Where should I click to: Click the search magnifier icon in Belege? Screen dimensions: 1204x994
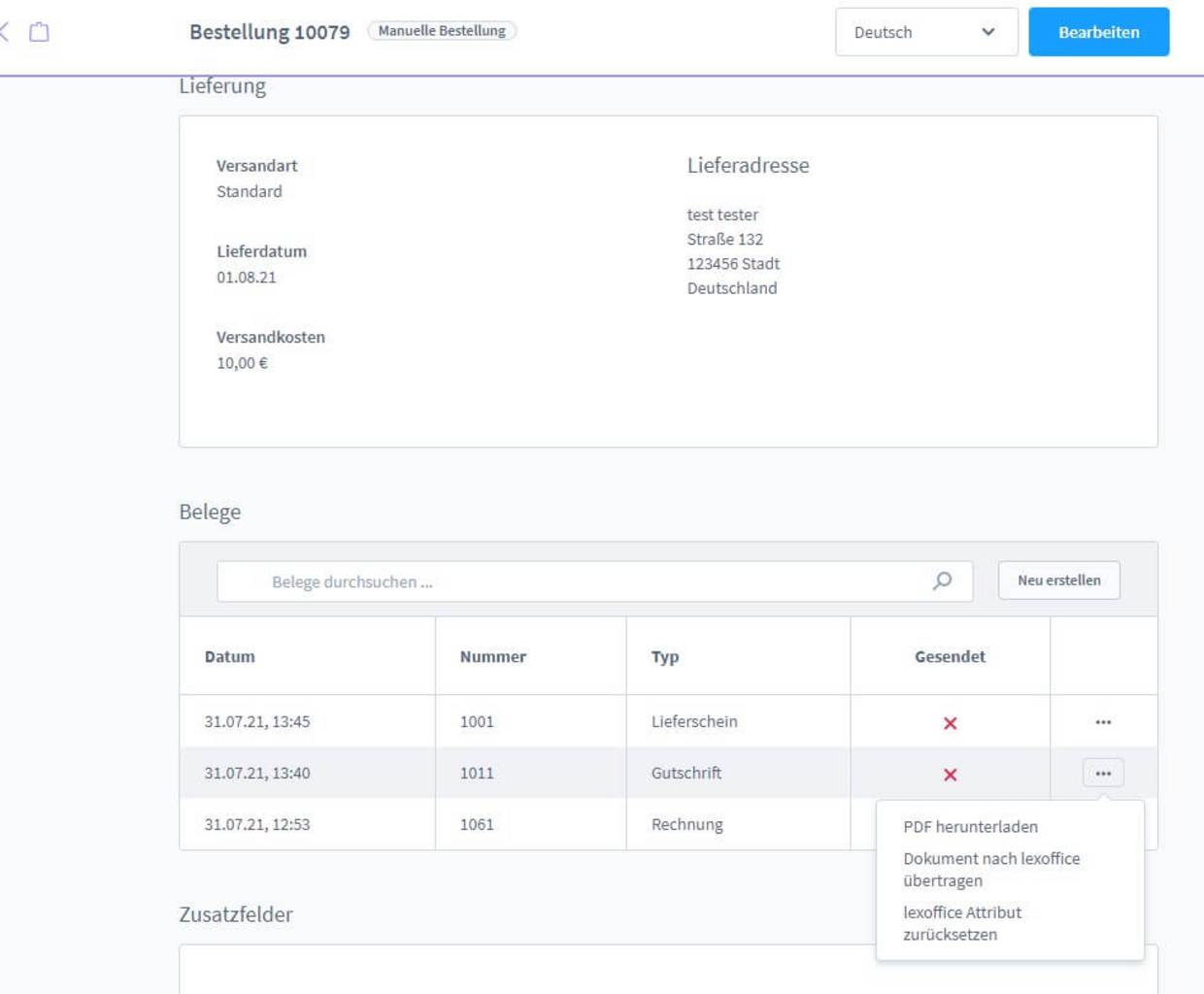click(x=942, y=580)
